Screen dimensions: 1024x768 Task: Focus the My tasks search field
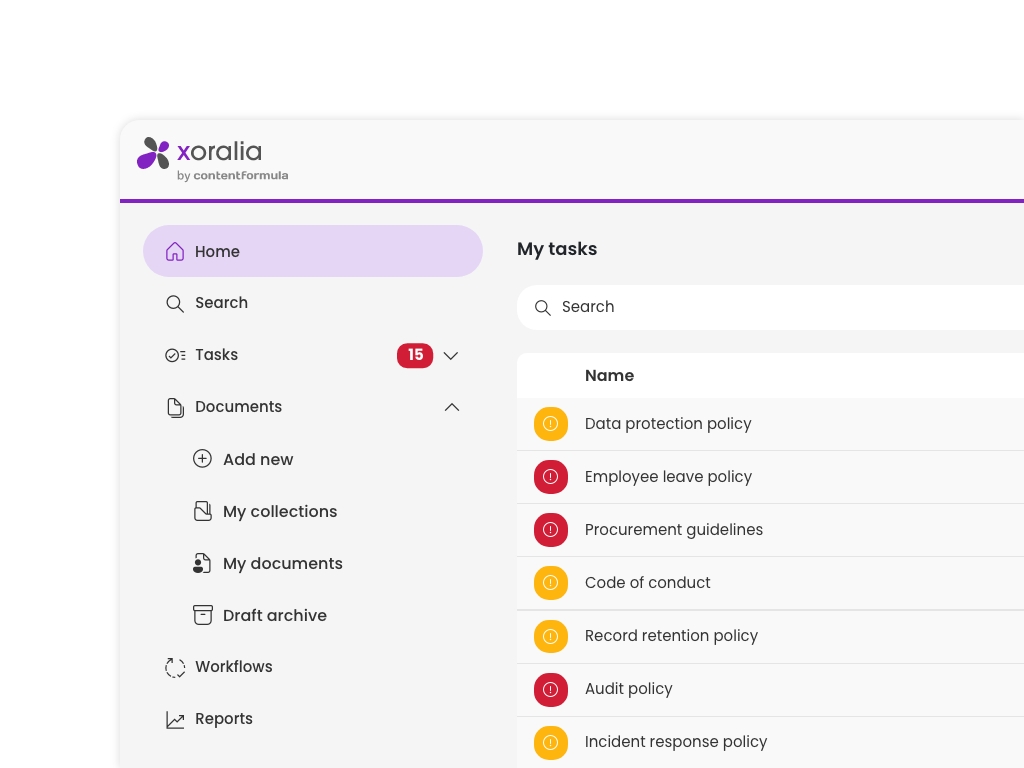[x=771, y=307]
